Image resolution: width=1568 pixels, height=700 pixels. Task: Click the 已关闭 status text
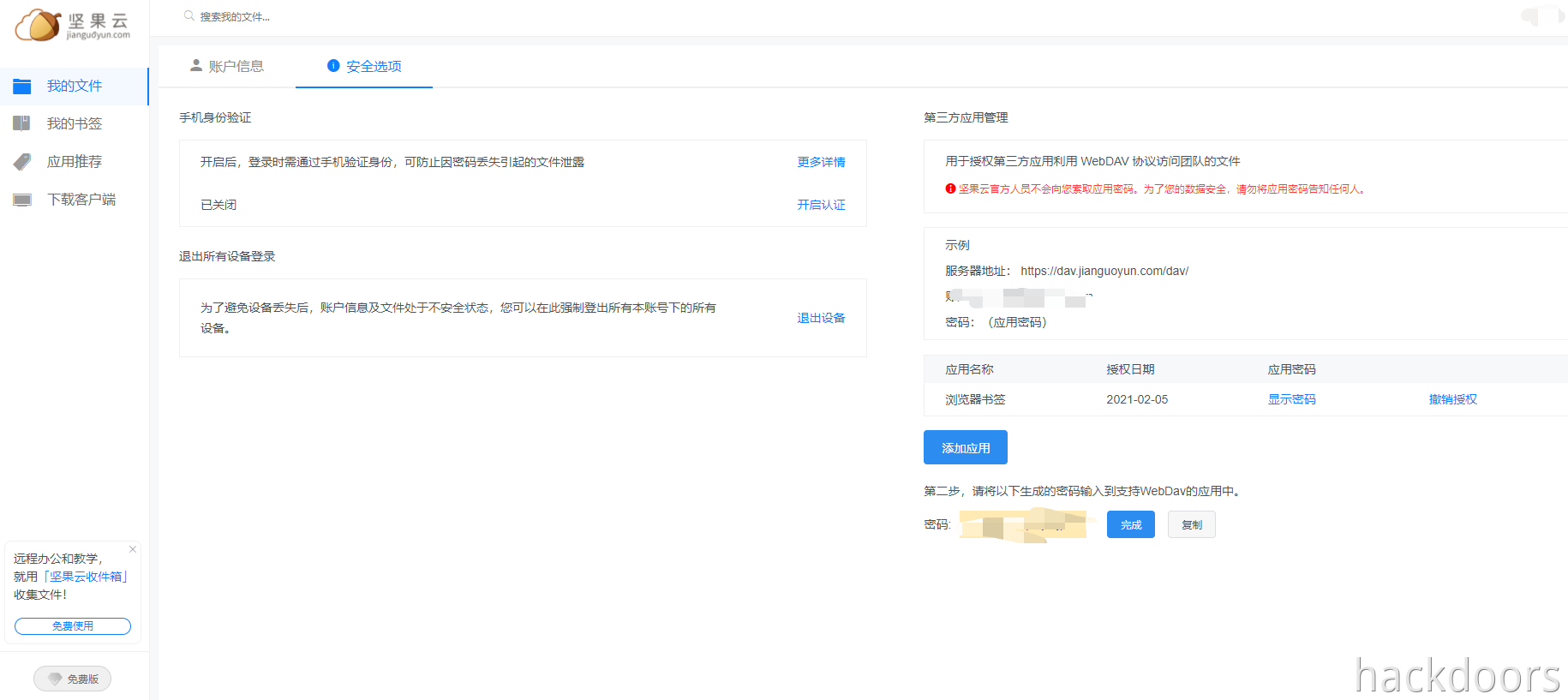pos(218,205)
